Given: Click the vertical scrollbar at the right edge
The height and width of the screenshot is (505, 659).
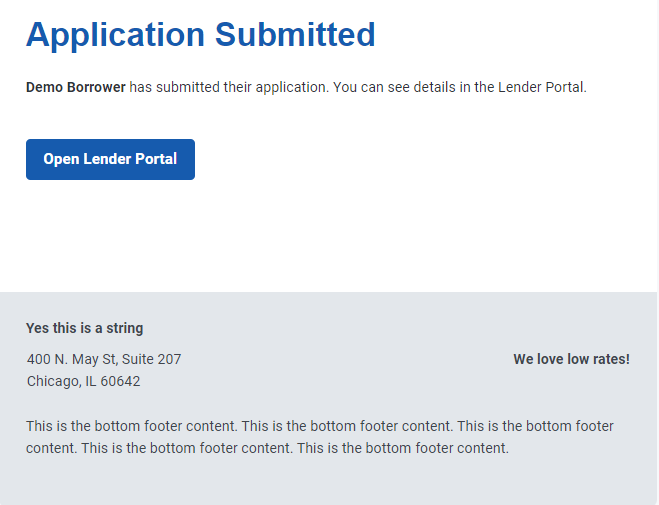Looking at the screenshot, I should [658, 252].
